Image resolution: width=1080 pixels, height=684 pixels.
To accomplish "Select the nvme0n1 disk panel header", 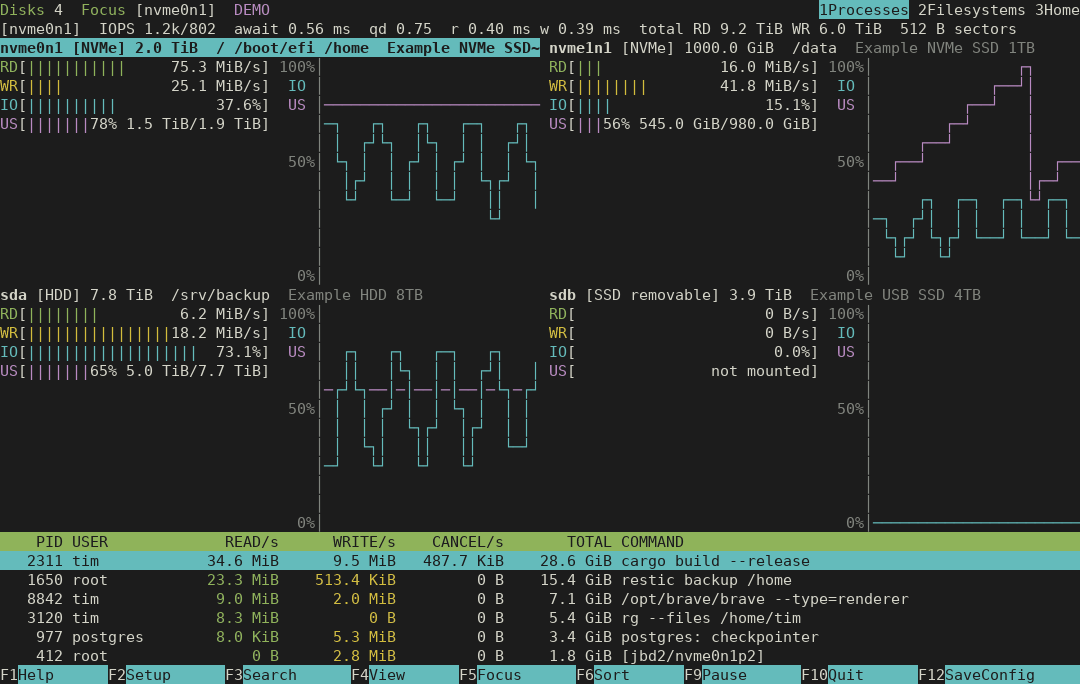I will pyautogui.click(x=270, y=48).
